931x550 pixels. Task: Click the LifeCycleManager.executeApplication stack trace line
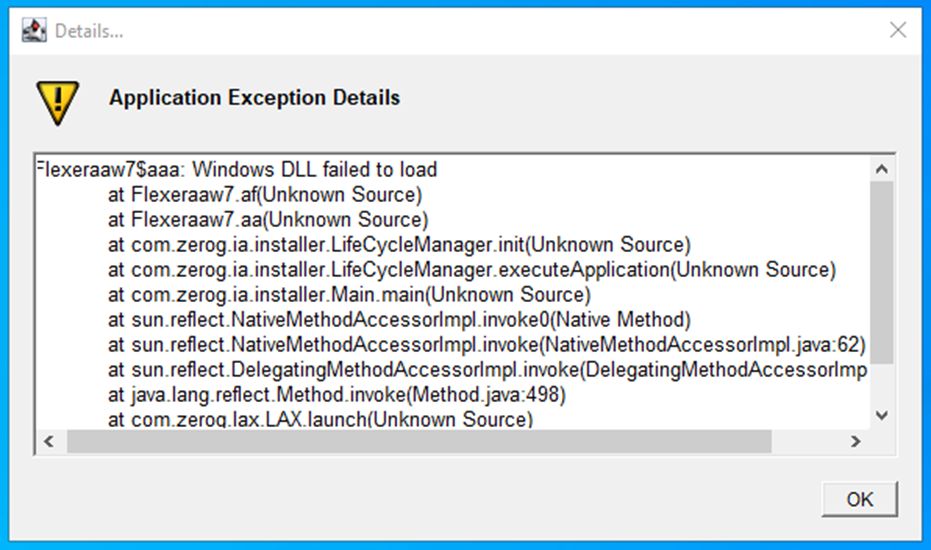pos(471,269)
